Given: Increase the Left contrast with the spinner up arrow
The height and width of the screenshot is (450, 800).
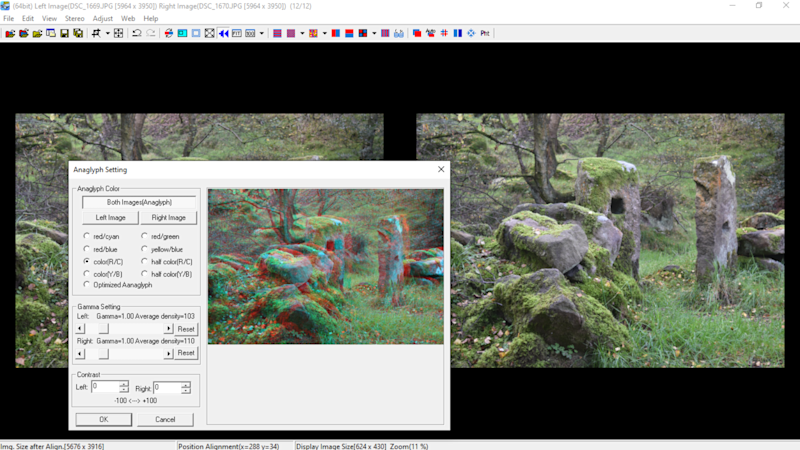Looking at the screenshot, I should pos(124,384).
